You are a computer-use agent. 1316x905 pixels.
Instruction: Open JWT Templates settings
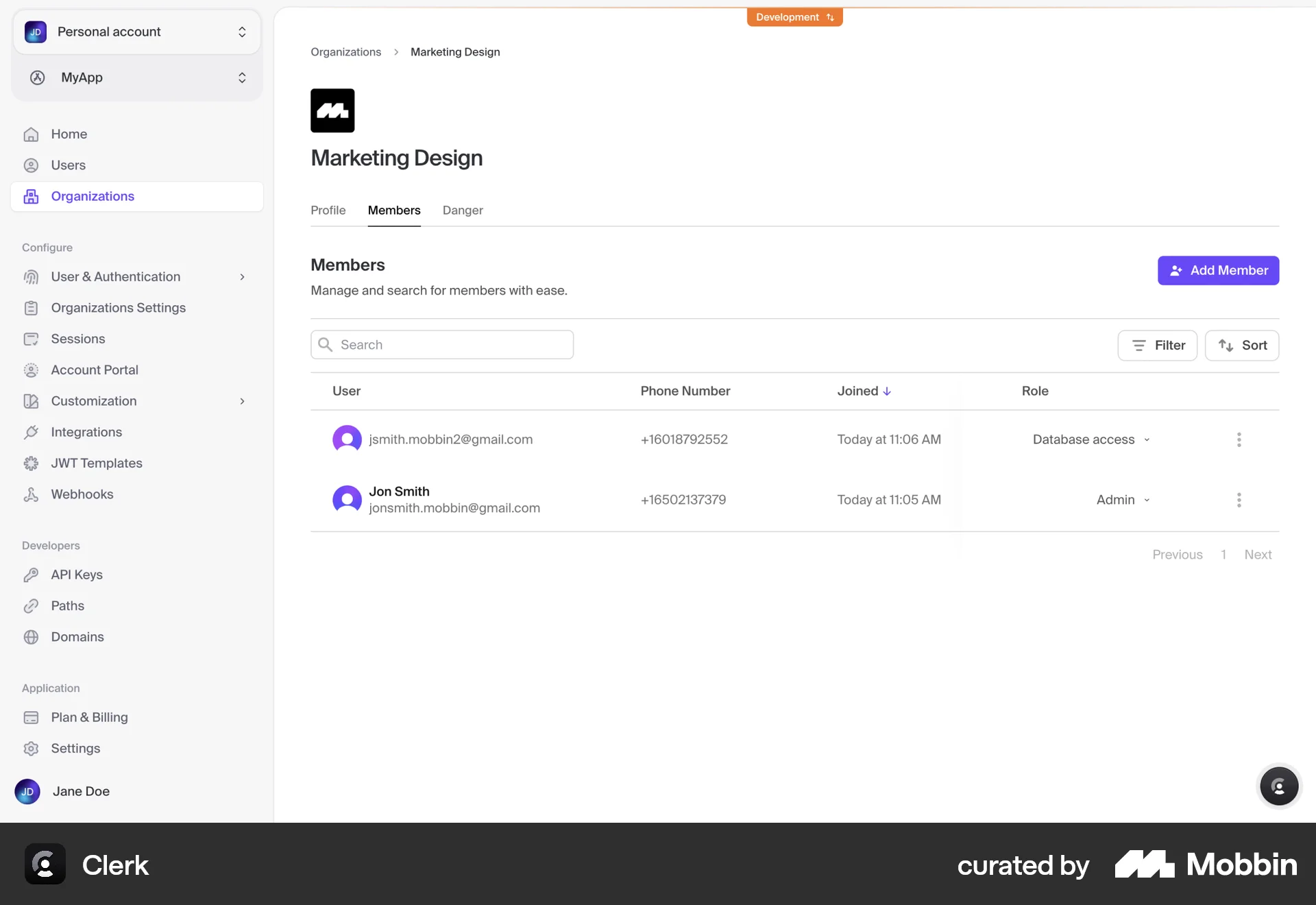point(96,463)
